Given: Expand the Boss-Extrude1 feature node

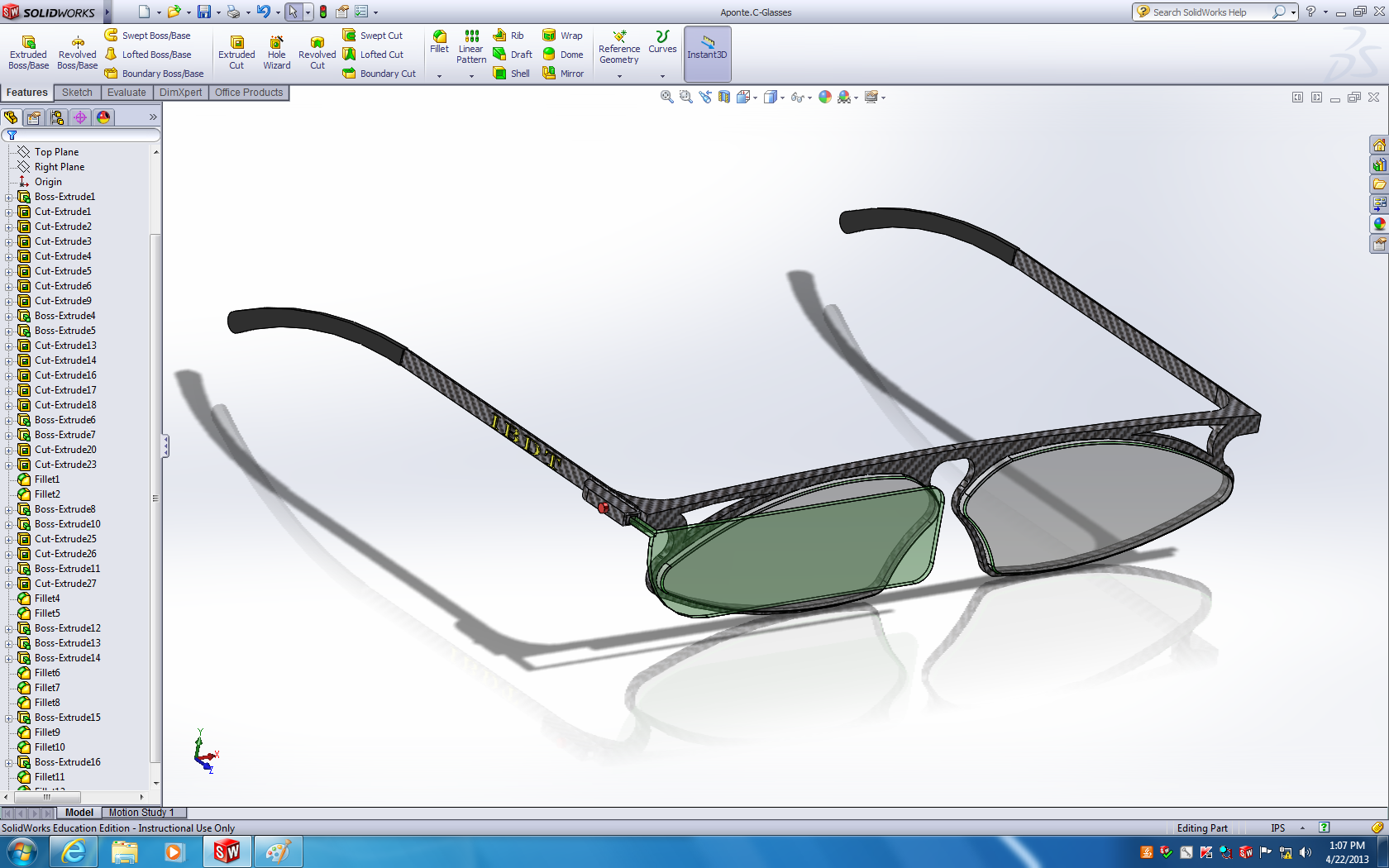Looking at the screenshot, I should [x=9, y=197].
